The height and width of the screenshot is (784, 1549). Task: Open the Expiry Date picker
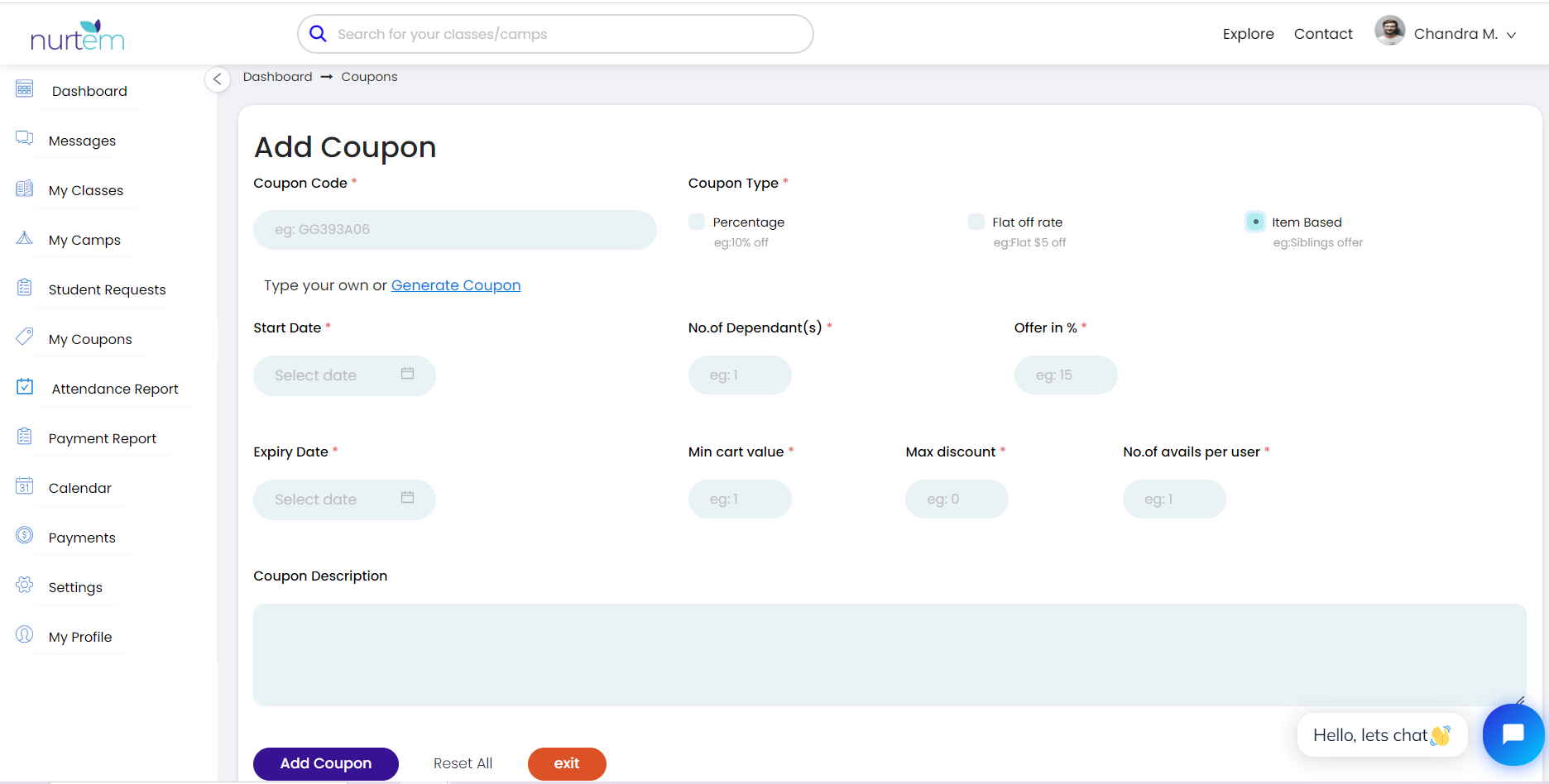344,500
